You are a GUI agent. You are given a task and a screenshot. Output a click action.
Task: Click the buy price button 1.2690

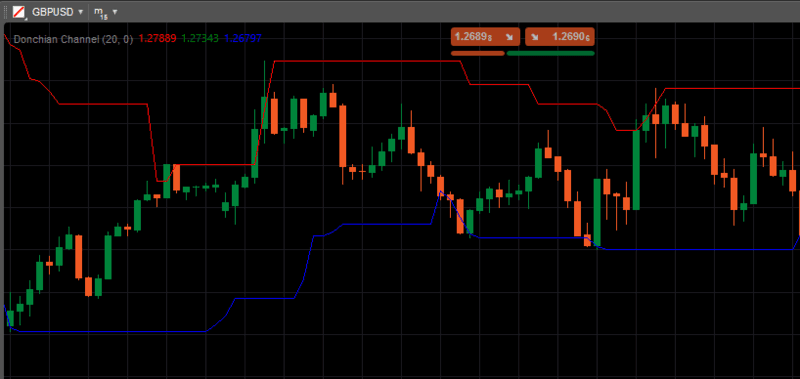pos(560,37)
